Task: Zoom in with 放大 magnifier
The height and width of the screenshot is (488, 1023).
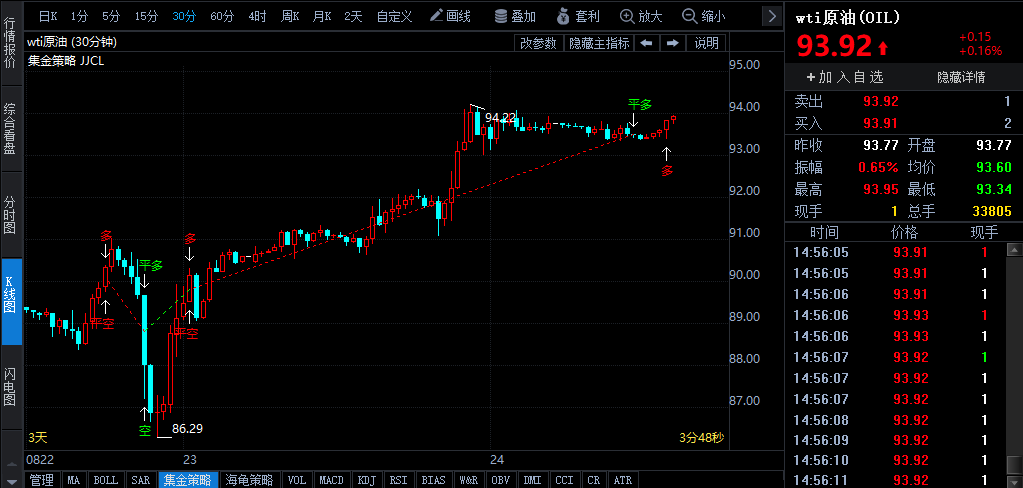Action: click(x=641, y=16)
